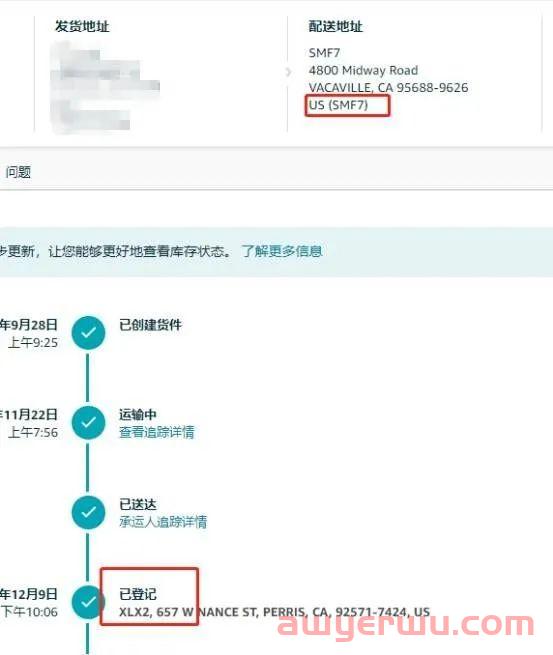Viewport: 553px width, 655px height.
Task: Open the 了解更多信息 link
Action: pos(282,251)
